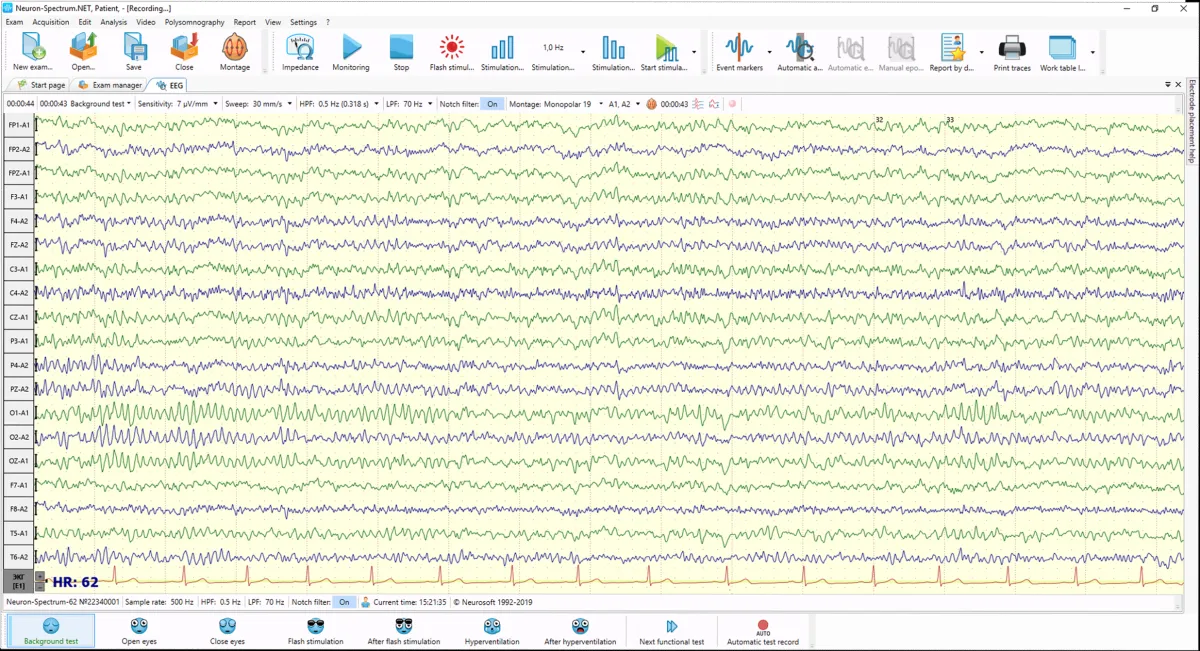Choose the Hyperventilation test
This screenshot has width=1200, height=651.
tap(492, 631)
